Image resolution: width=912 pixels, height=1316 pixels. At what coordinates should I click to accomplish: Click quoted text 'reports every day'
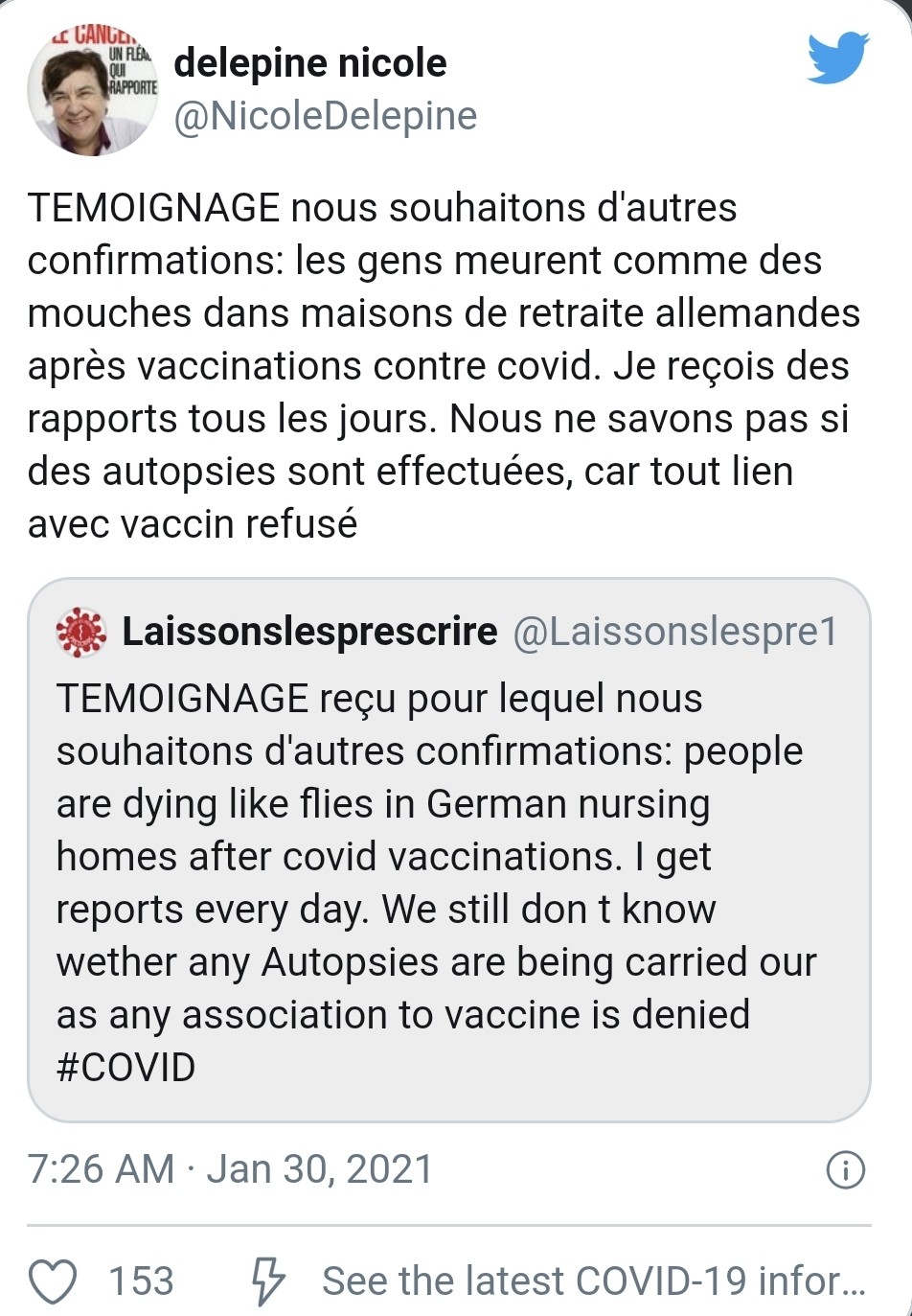pos(212,910)
